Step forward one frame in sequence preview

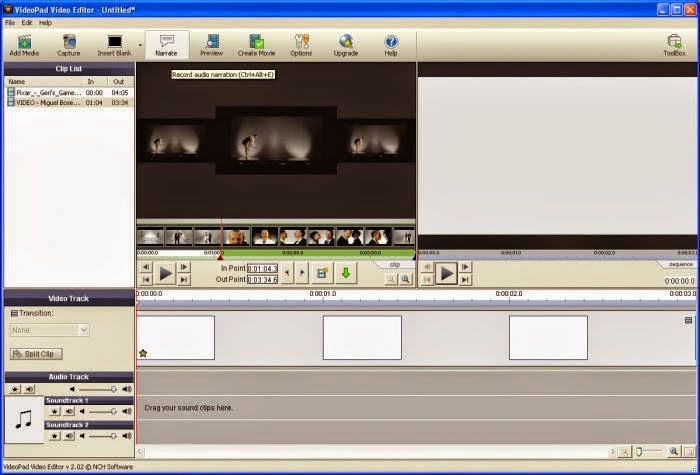coord(465,267)
